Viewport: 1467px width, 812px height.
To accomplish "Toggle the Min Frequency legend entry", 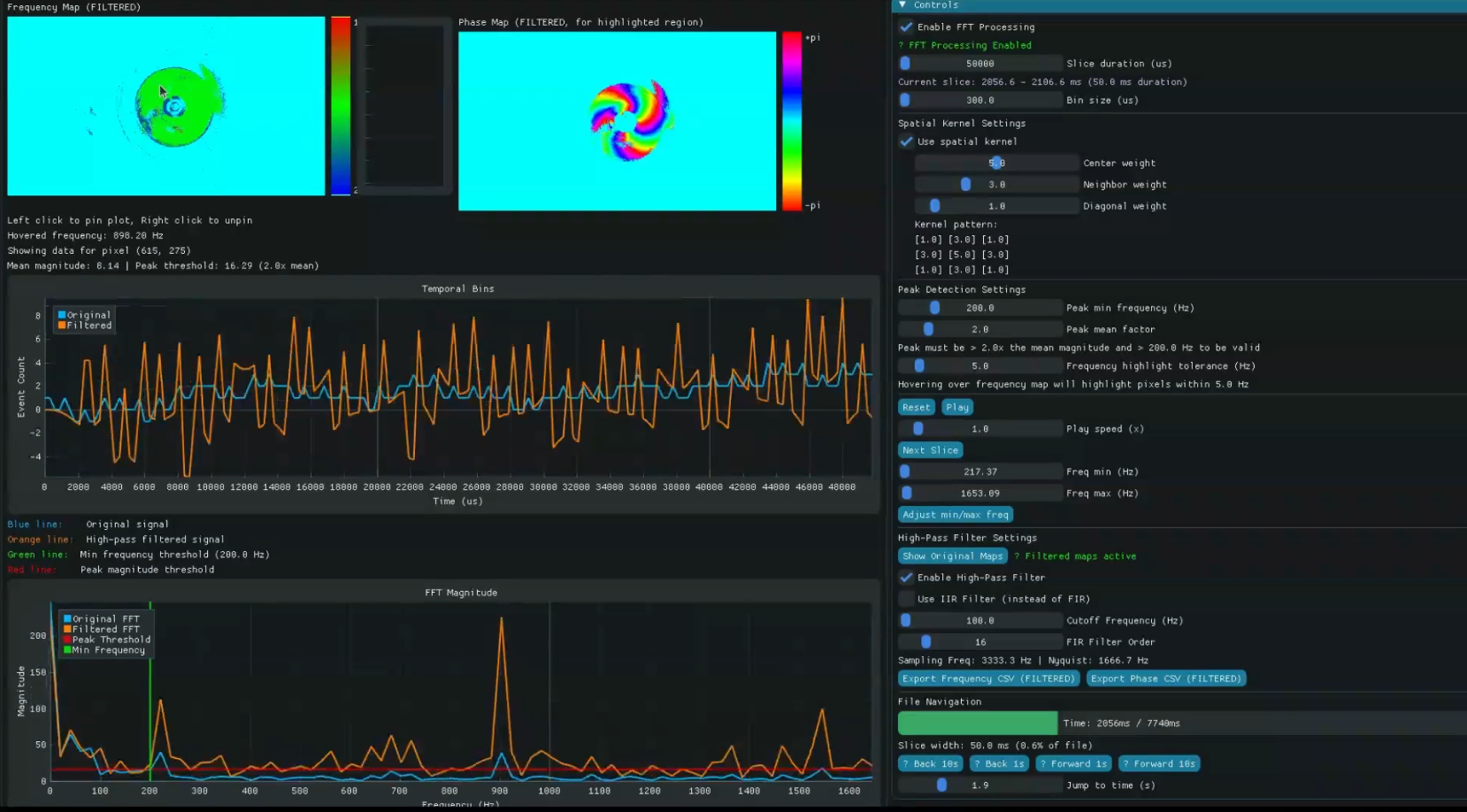I will (66, 649).
